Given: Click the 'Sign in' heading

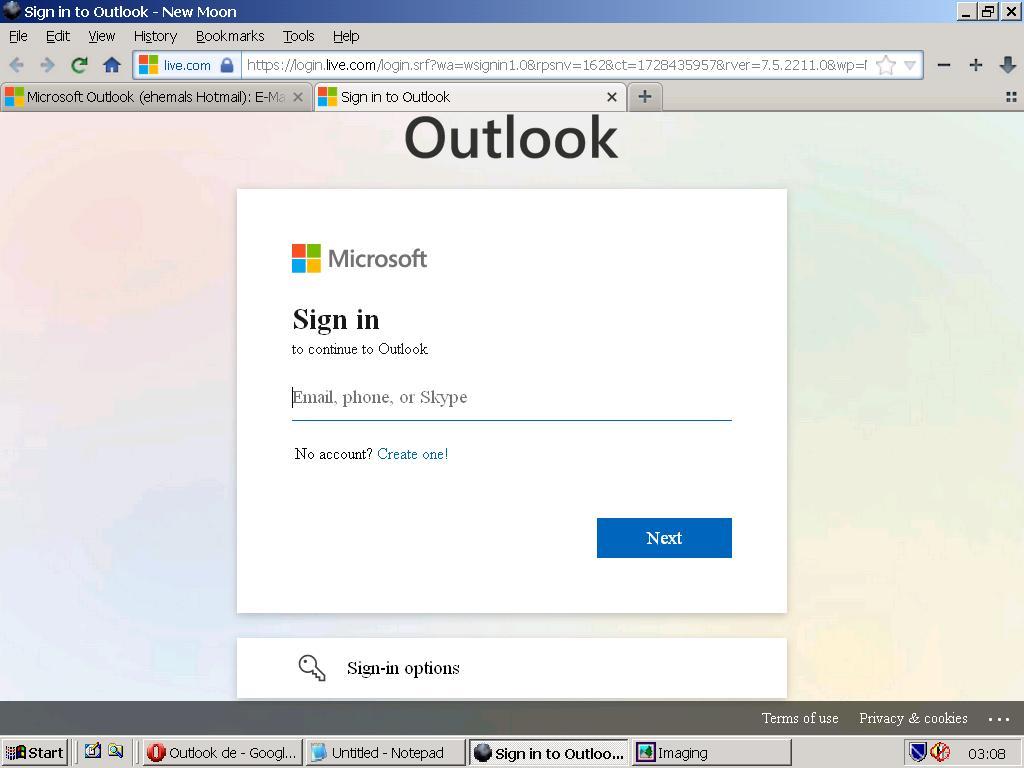Looking at the screenshot, I should click(x=336, y=320).
